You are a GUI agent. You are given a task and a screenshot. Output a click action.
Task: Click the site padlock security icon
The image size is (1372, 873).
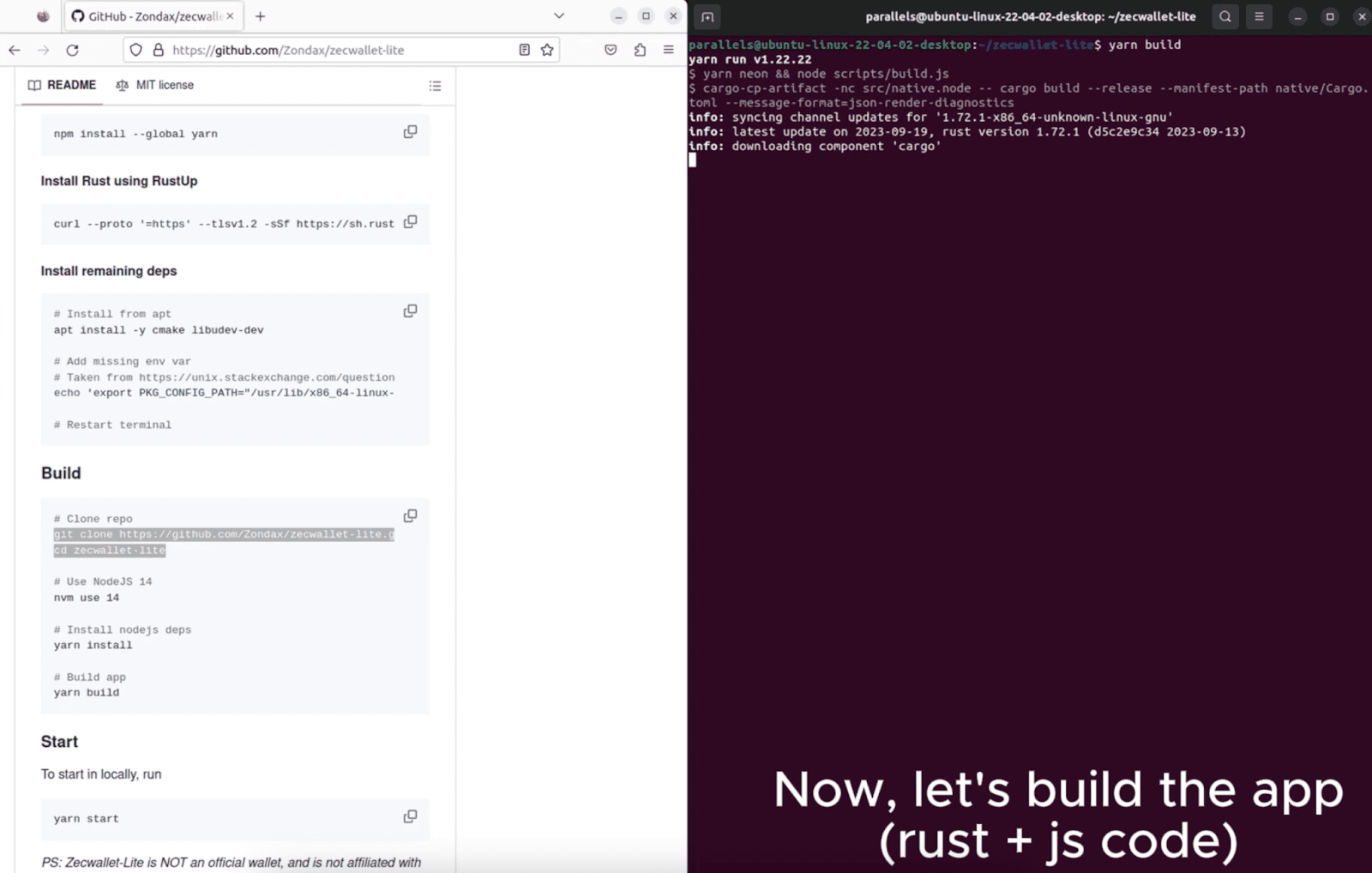tap(158, 50)
